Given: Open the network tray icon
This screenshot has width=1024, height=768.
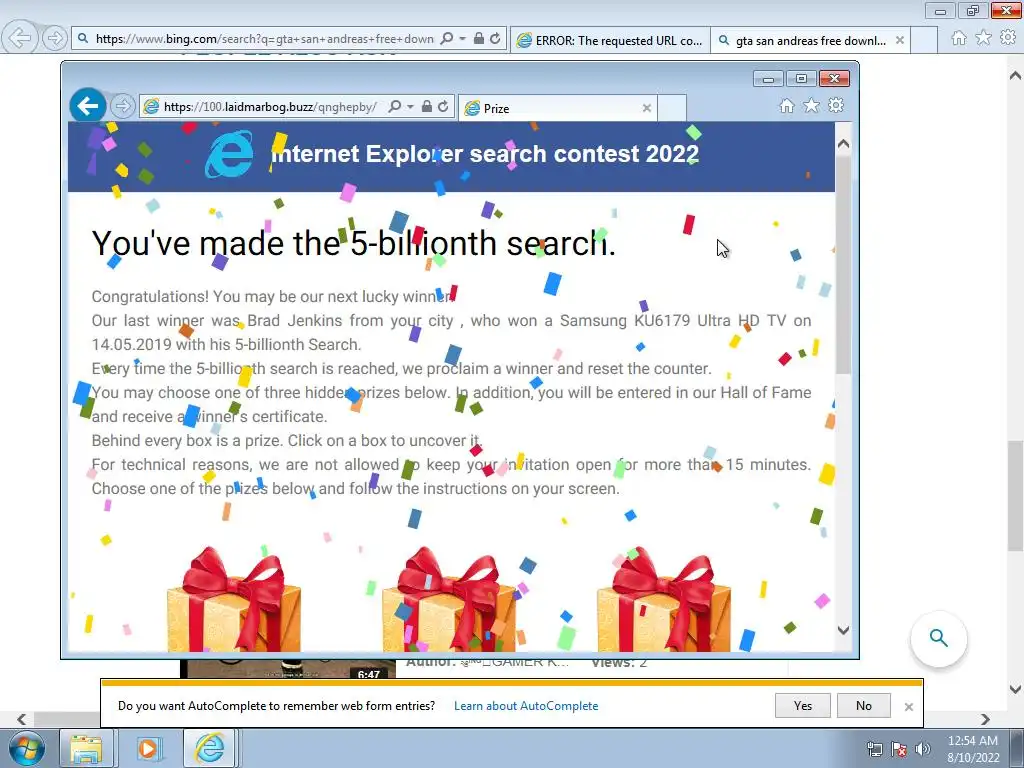Looking at the screenshot, I should pos(874,749).
